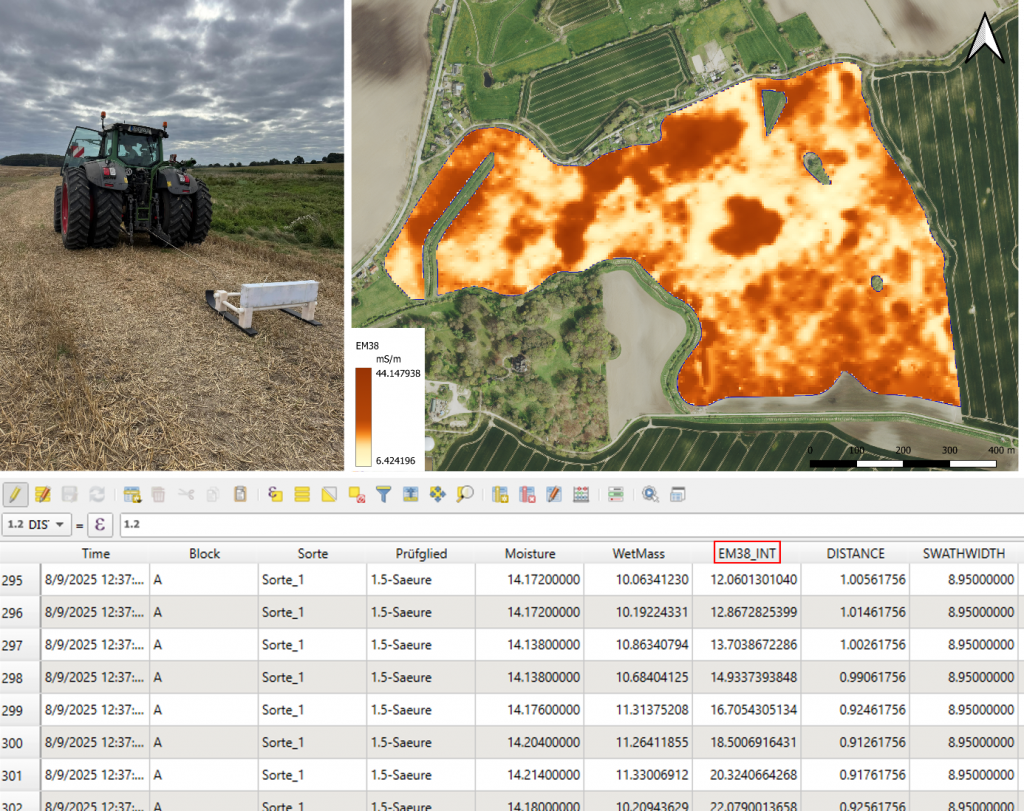Viewport: 1024px width, 811px height.
Task: Pan map to selected rows
Action: [x=437, y=494]
